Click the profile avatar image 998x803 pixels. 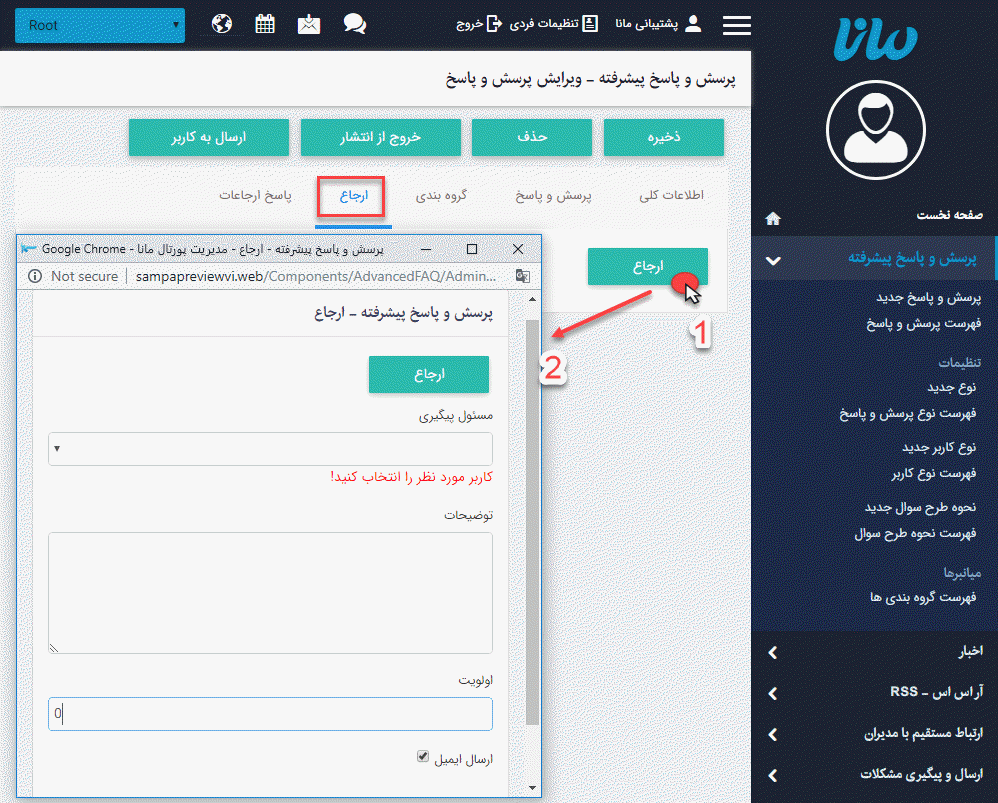coord(875,130)
